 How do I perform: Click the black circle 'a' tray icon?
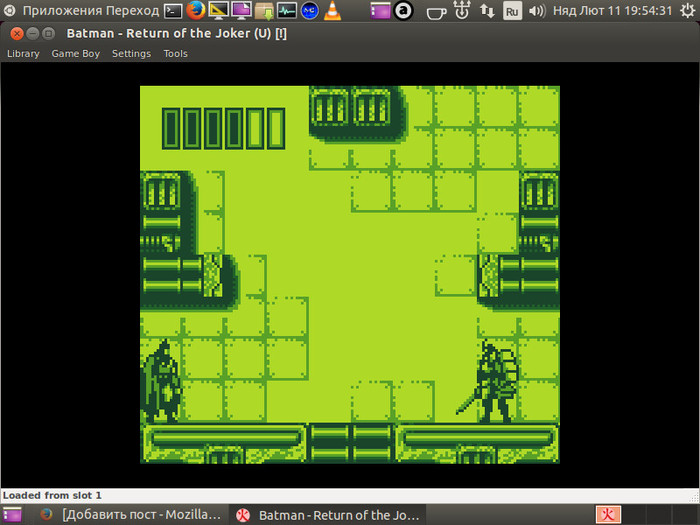point(404,11)
